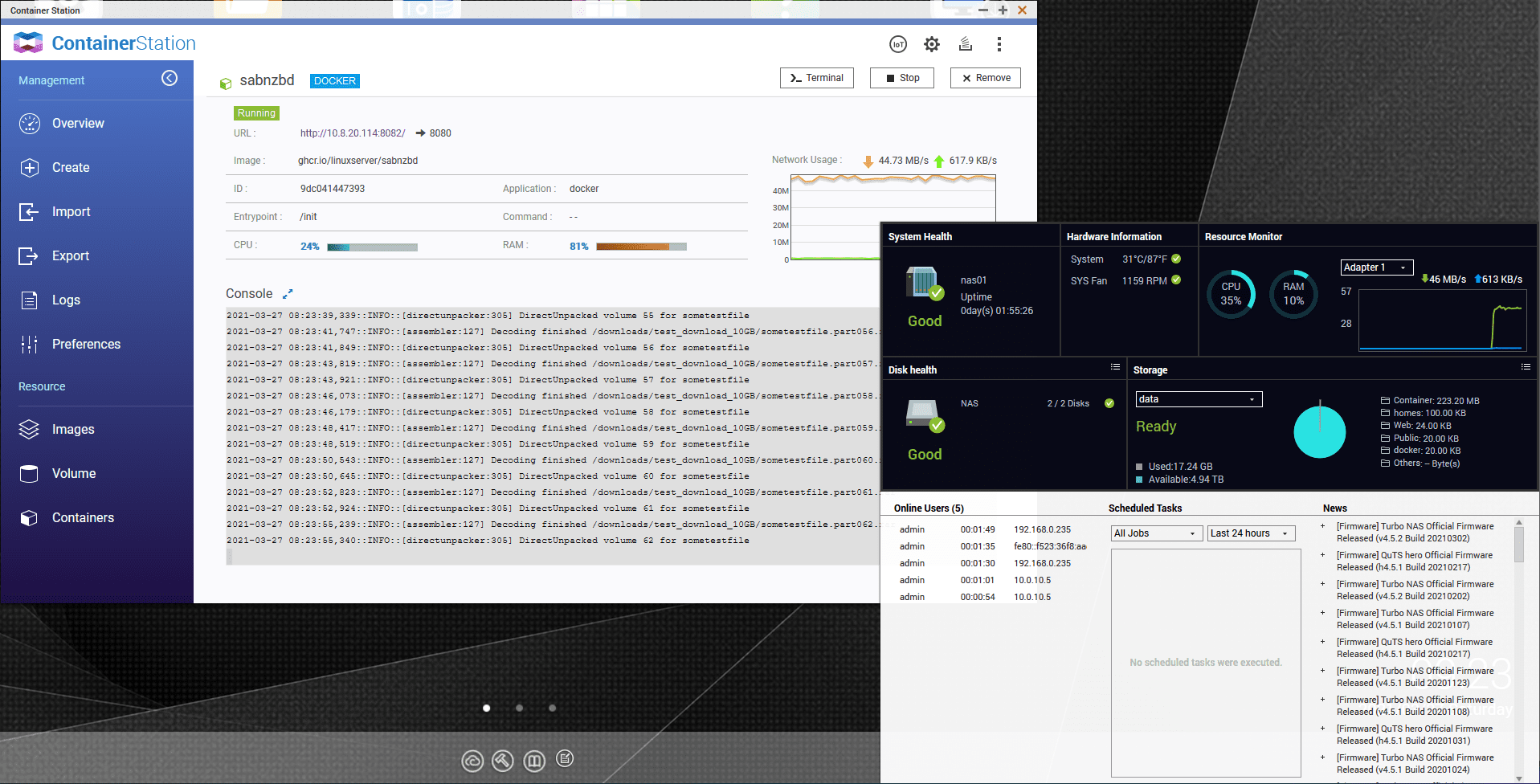Open the utility hammer dock icon
The width and height of the screenshot is (1540, 784).
click(x=503, y=760)
